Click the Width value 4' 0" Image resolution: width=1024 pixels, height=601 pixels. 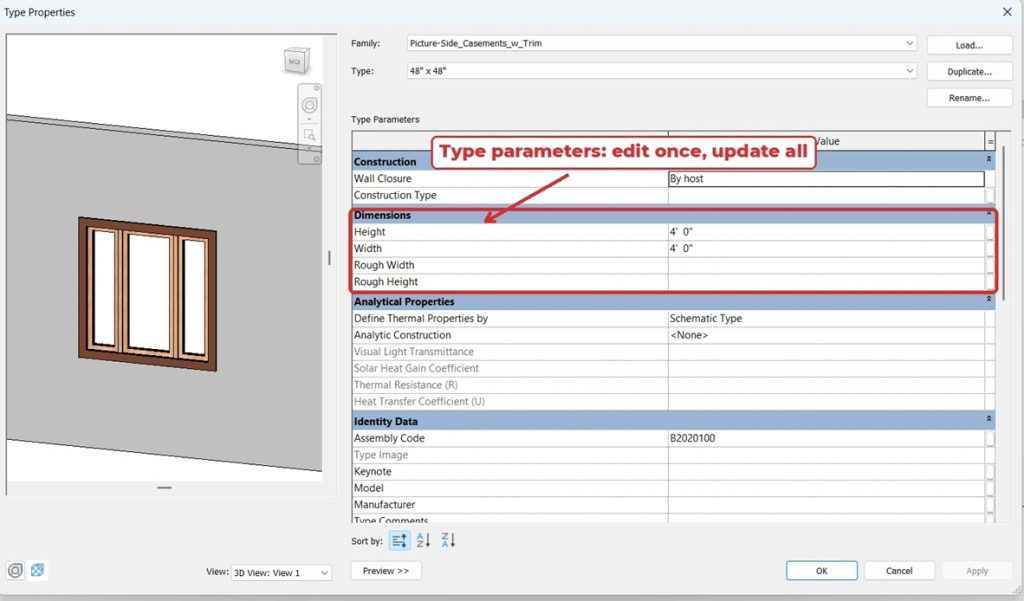[x=826, y=248]
